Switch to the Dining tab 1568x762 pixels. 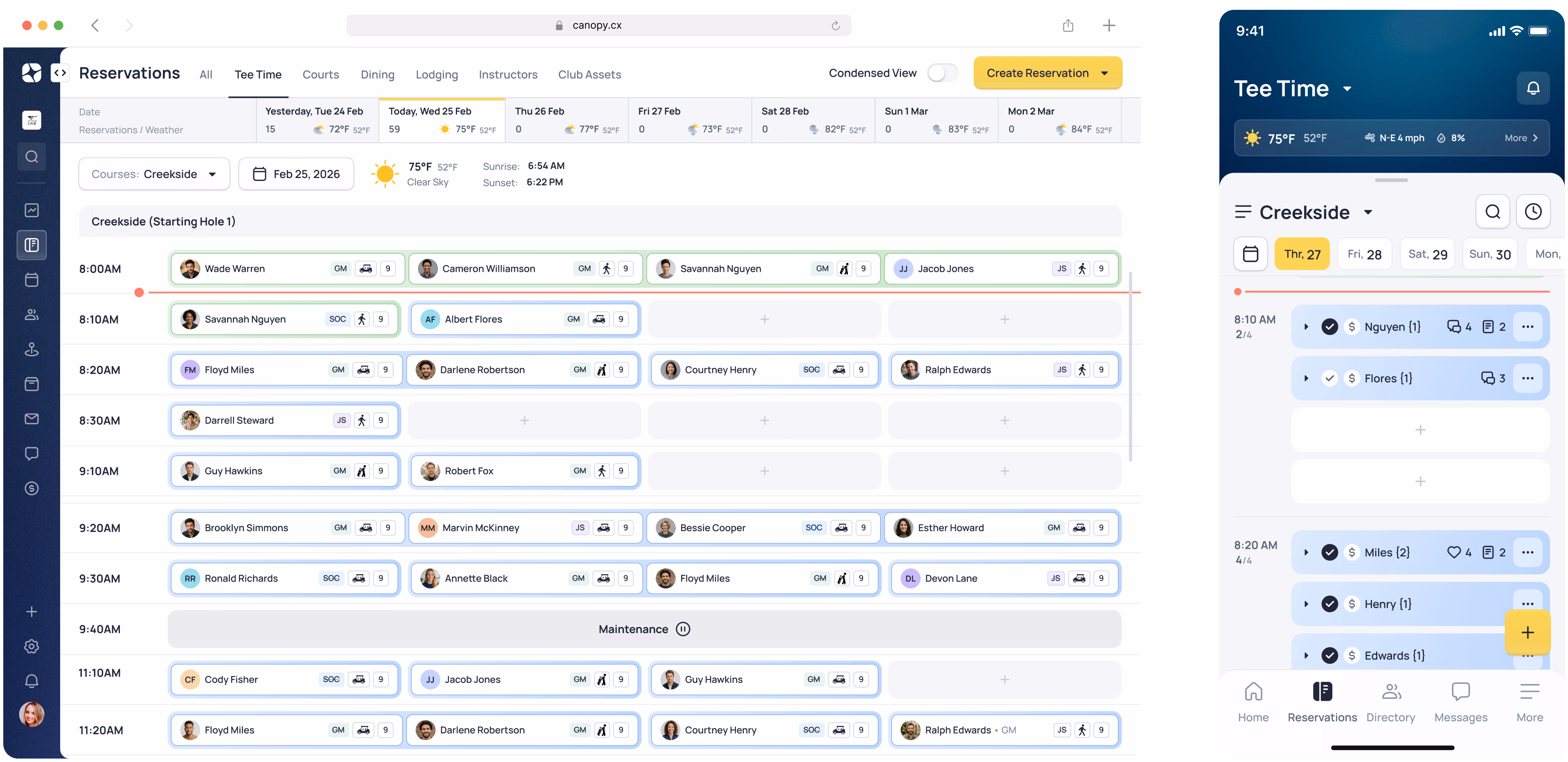coord(377,74)
